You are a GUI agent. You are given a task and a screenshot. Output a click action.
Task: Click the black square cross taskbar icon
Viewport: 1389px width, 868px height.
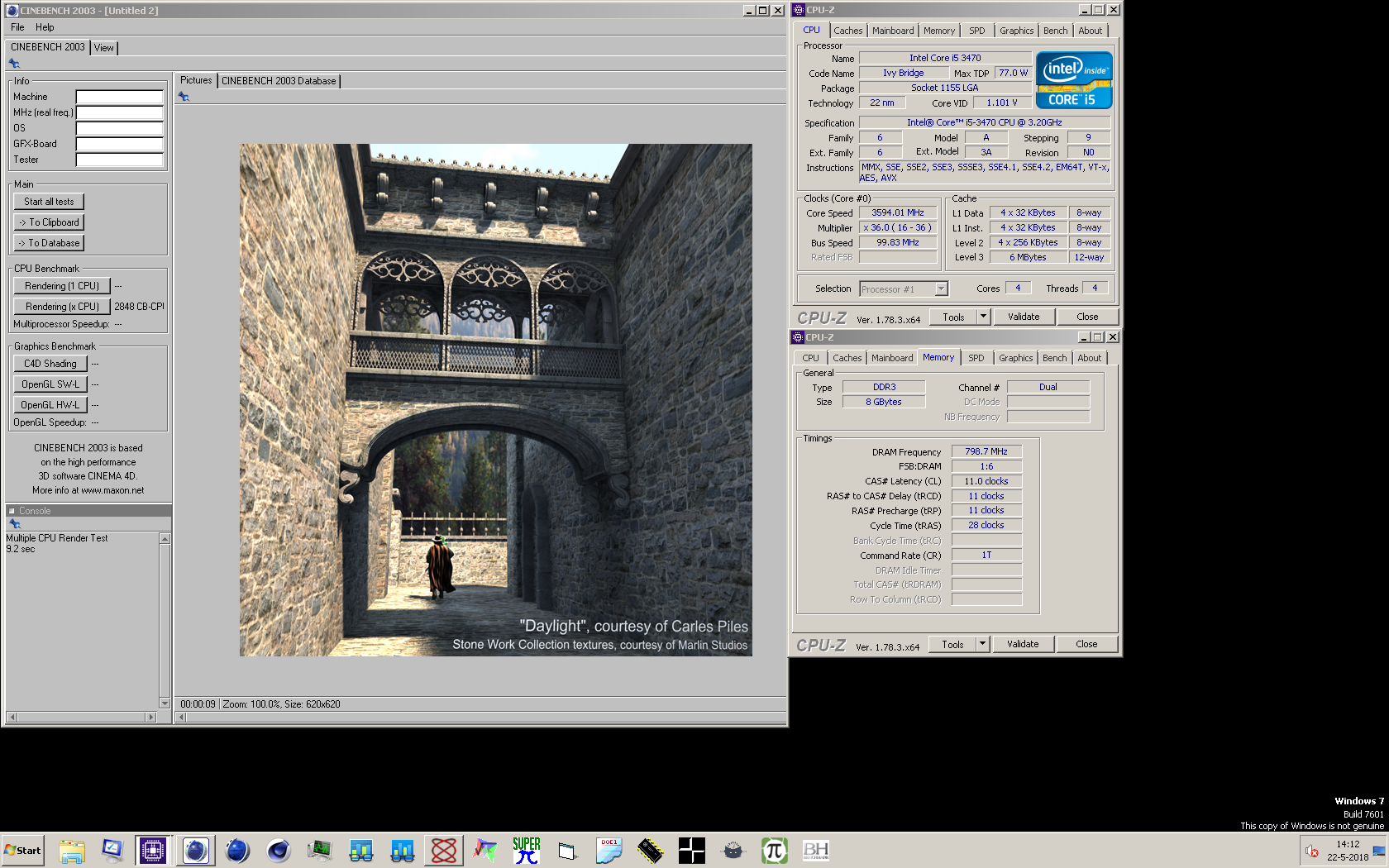click(692, 850)
